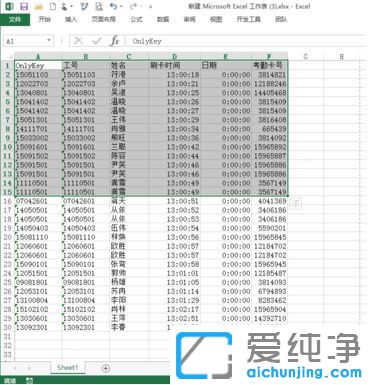Expand touch mode options dropdown arrow
The height and width of the screenshot is (385, 370).
72,6
